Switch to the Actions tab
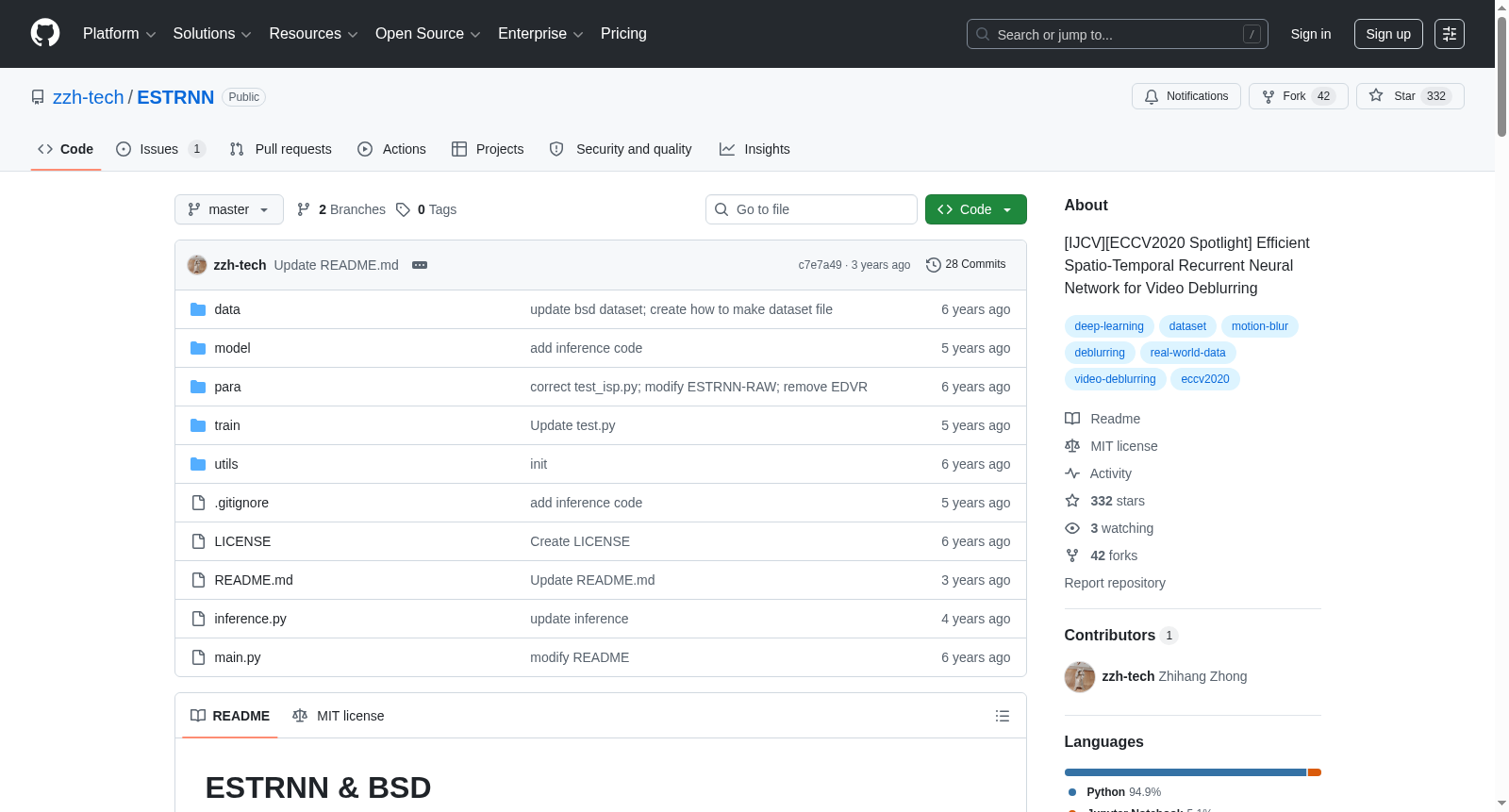 click(x=391, y=149)
